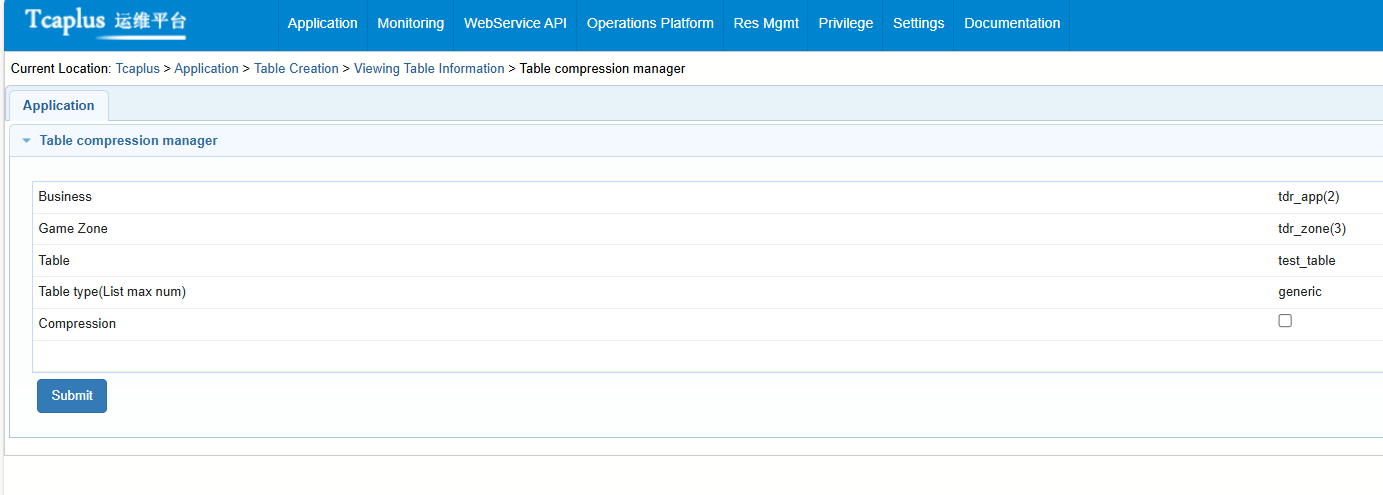Screen dimensions: 1383x495
Task: Click the Table compression manager breadcrumb text
Action: tap(602, 69)
